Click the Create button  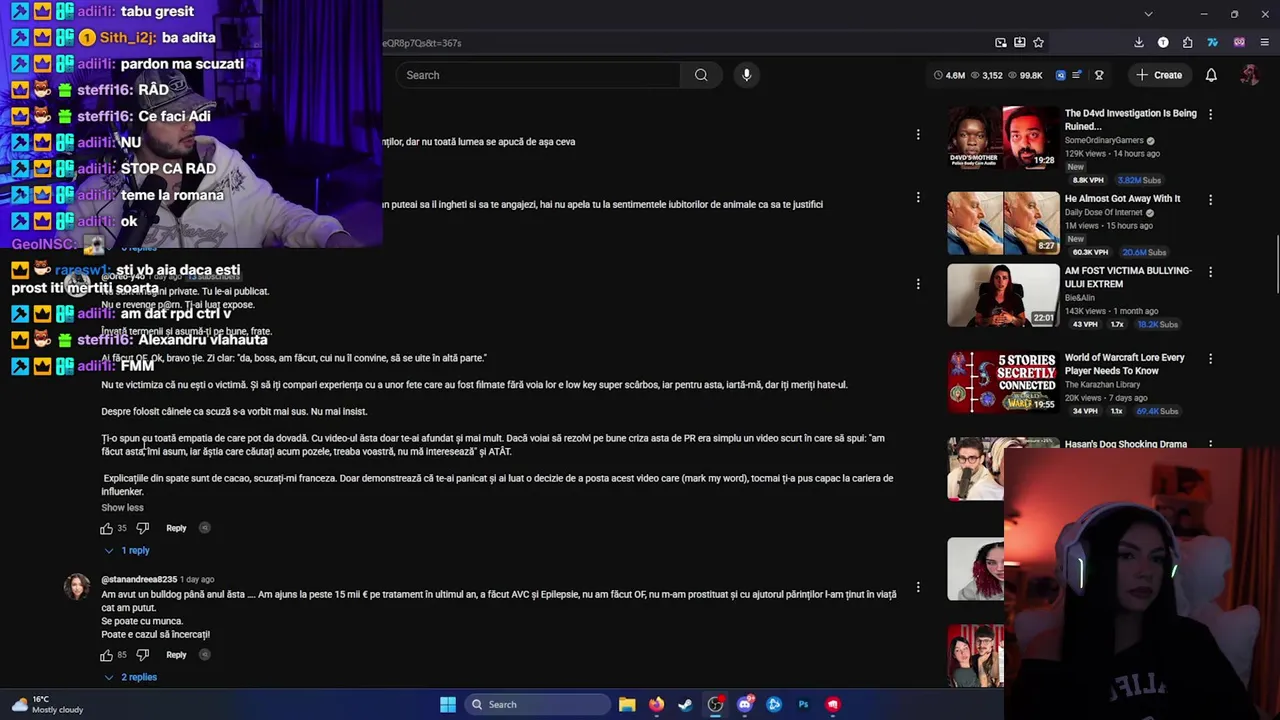point(1159,75)
